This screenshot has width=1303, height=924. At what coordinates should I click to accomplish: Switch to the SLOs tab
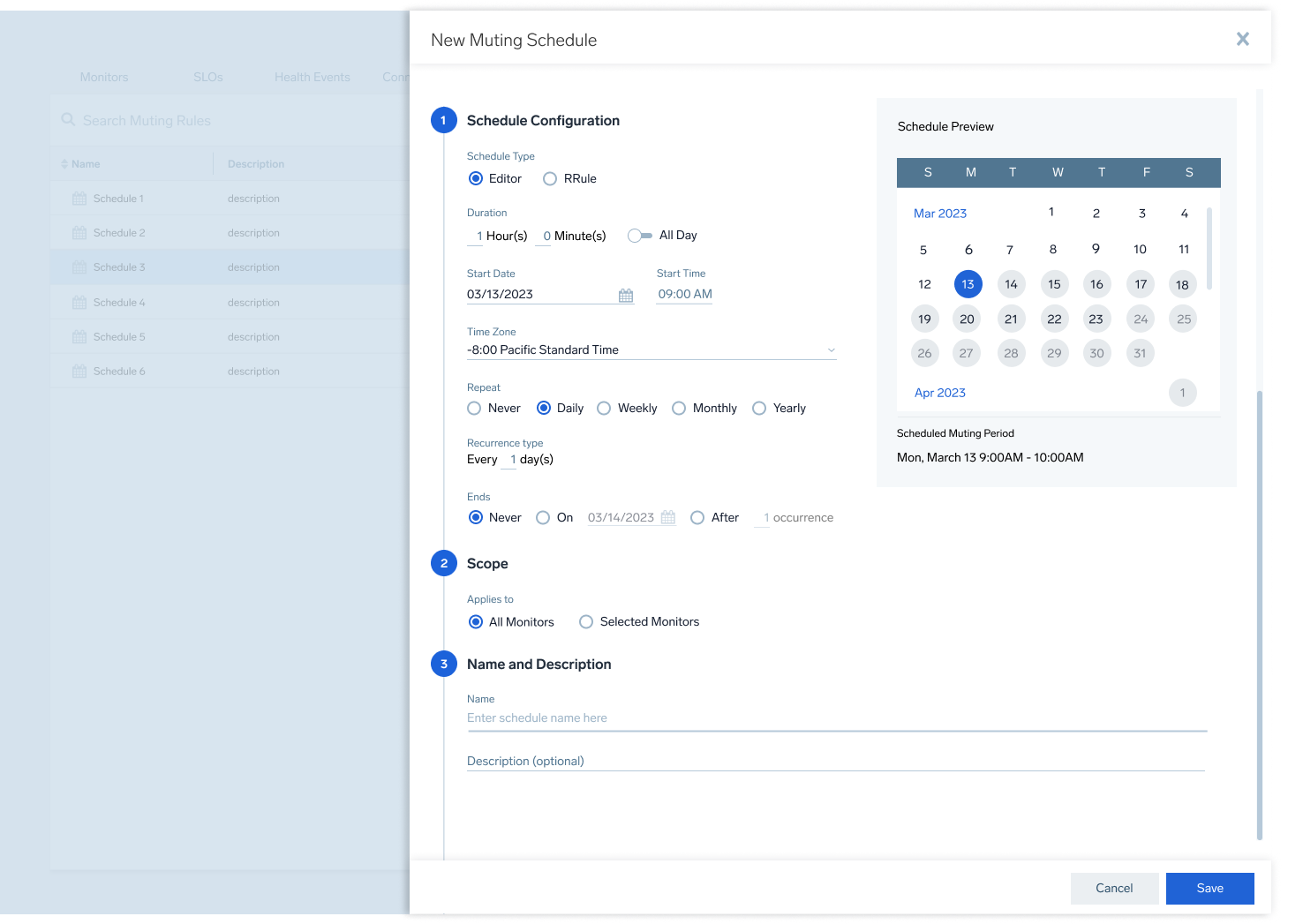click(208, 77)
